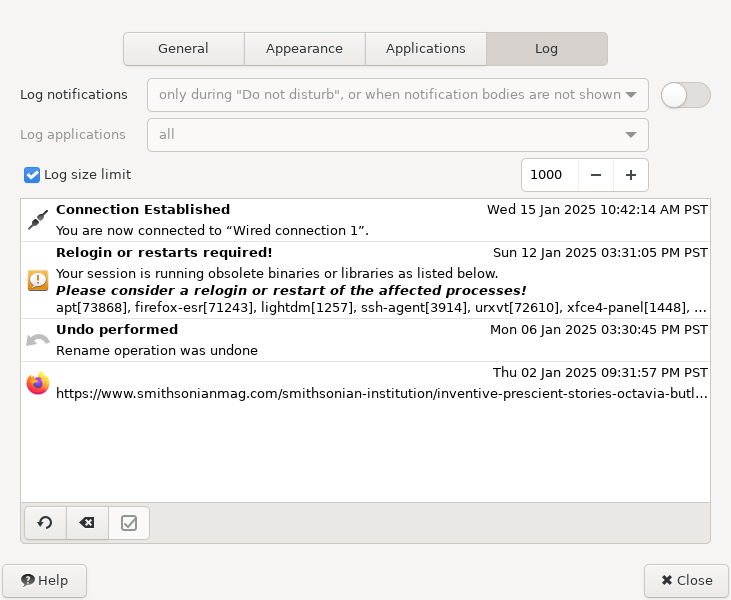This screenshot has height=600, width=731.
Task: Switch to the Appearance tab
Action: tap(304, 49)
